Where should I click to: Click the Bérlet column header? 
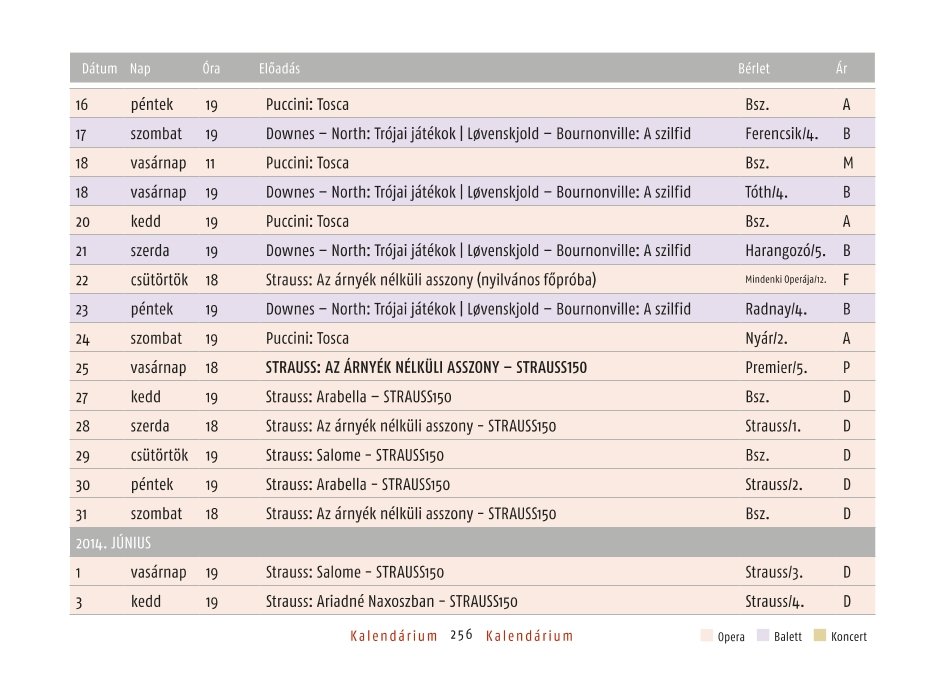click(x=754, y=69)
